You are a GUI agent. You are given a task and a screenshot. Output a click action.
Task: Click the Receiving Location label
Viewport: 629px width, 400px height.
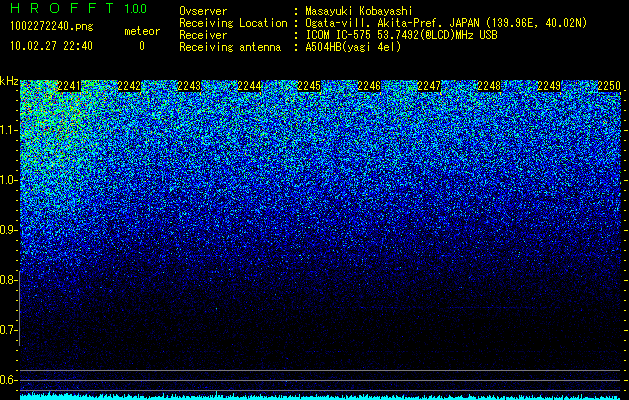(x=233, y=23)
